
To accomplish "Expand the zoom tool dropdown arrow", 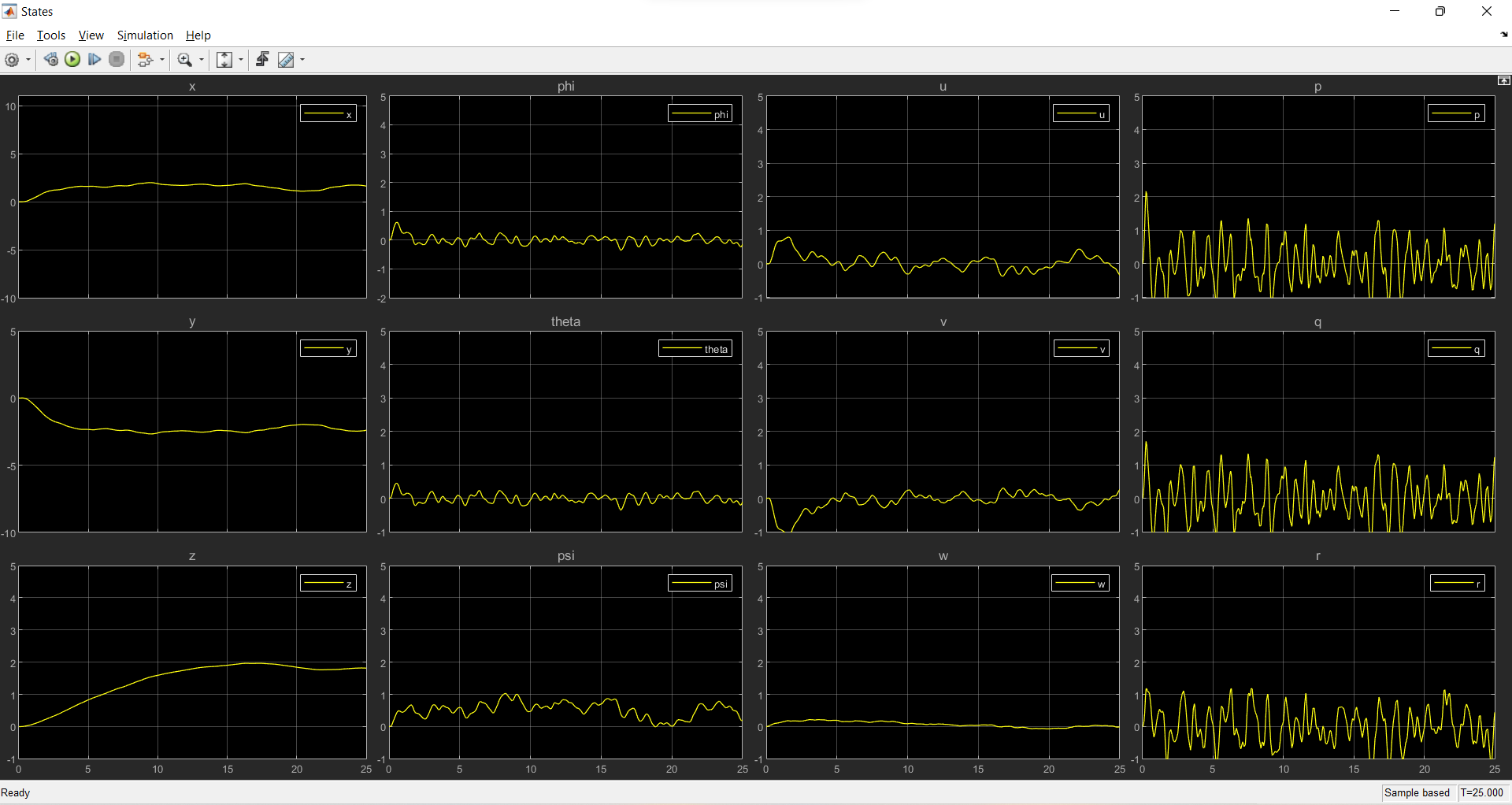I will pos(202,60).
